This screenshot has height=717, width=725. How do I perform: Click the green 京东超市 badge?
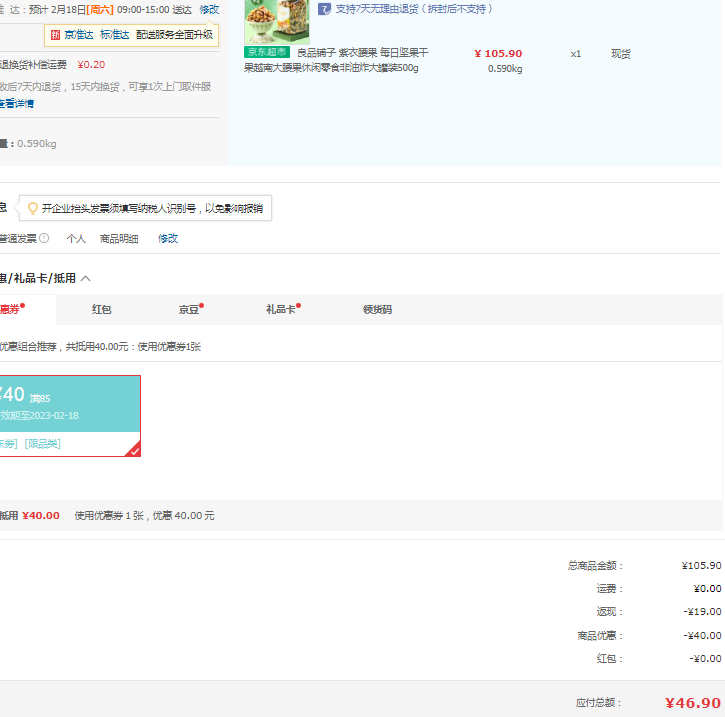pyautogui.click(x=267, y=52)
